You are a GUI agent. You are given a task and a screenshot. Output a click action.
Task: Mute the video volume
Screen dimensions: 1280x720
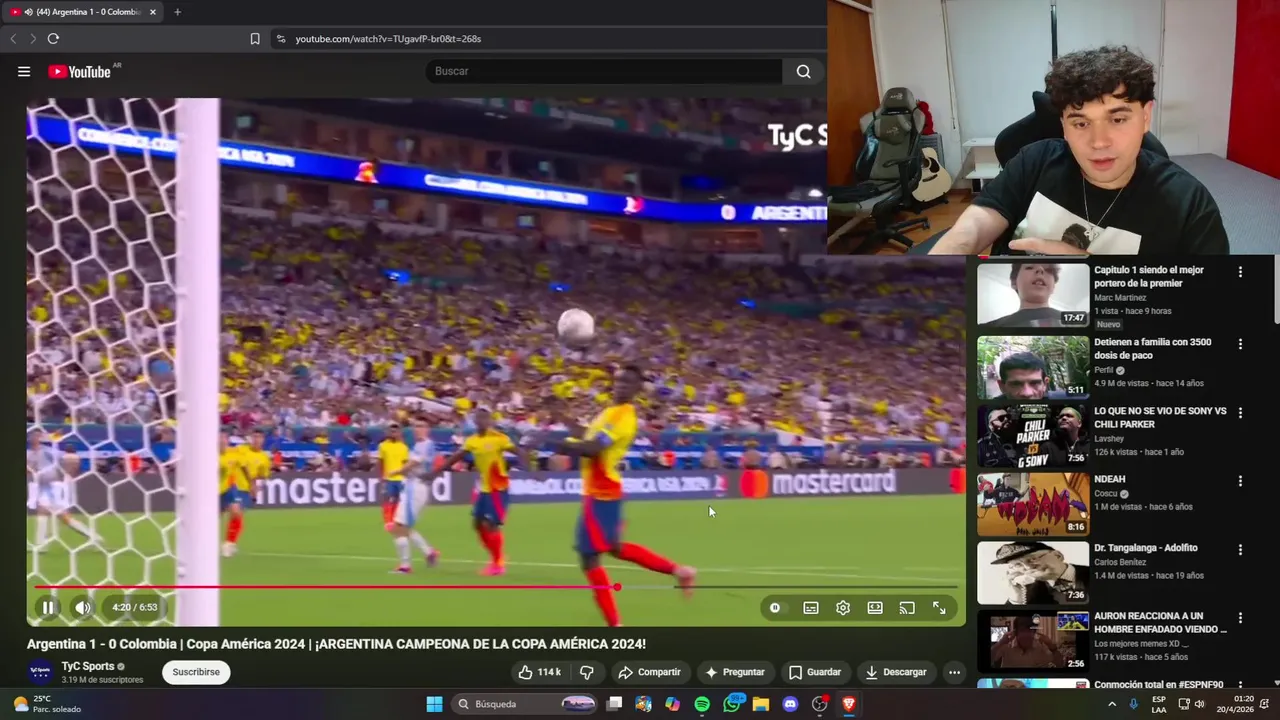pyautogui.click(x=82, y=607)
